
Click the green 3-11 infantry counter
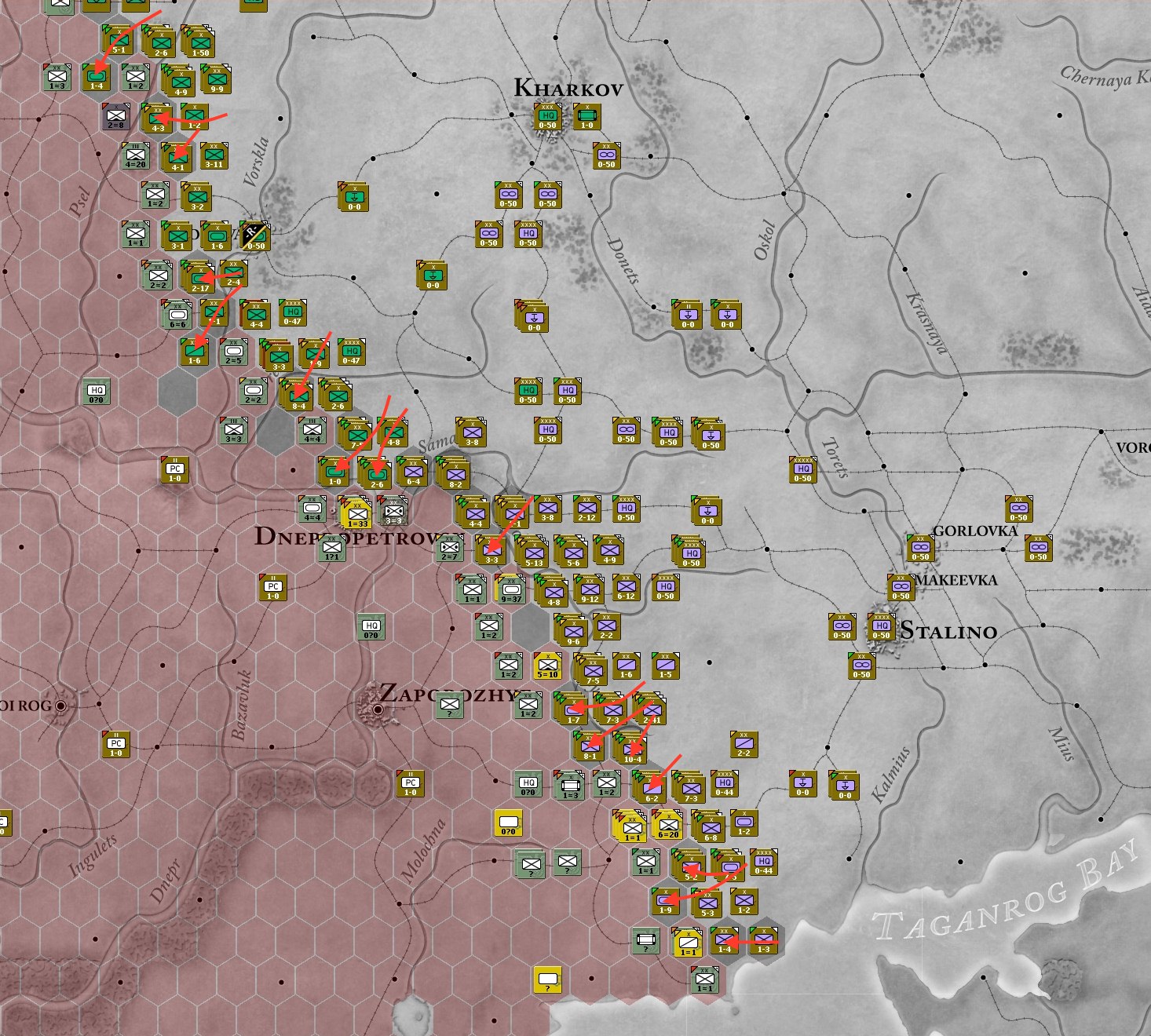(x=214, y=155)
